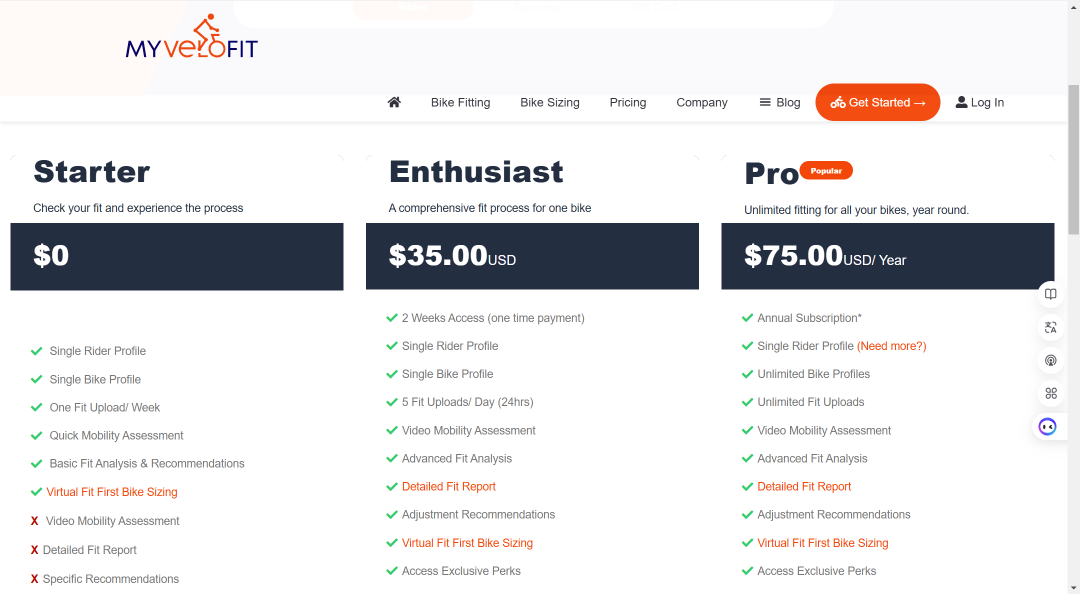Viewport: 1080px width, 594px height.
Task: Open the book icon in the side panel
Action: pos(1050,294)
